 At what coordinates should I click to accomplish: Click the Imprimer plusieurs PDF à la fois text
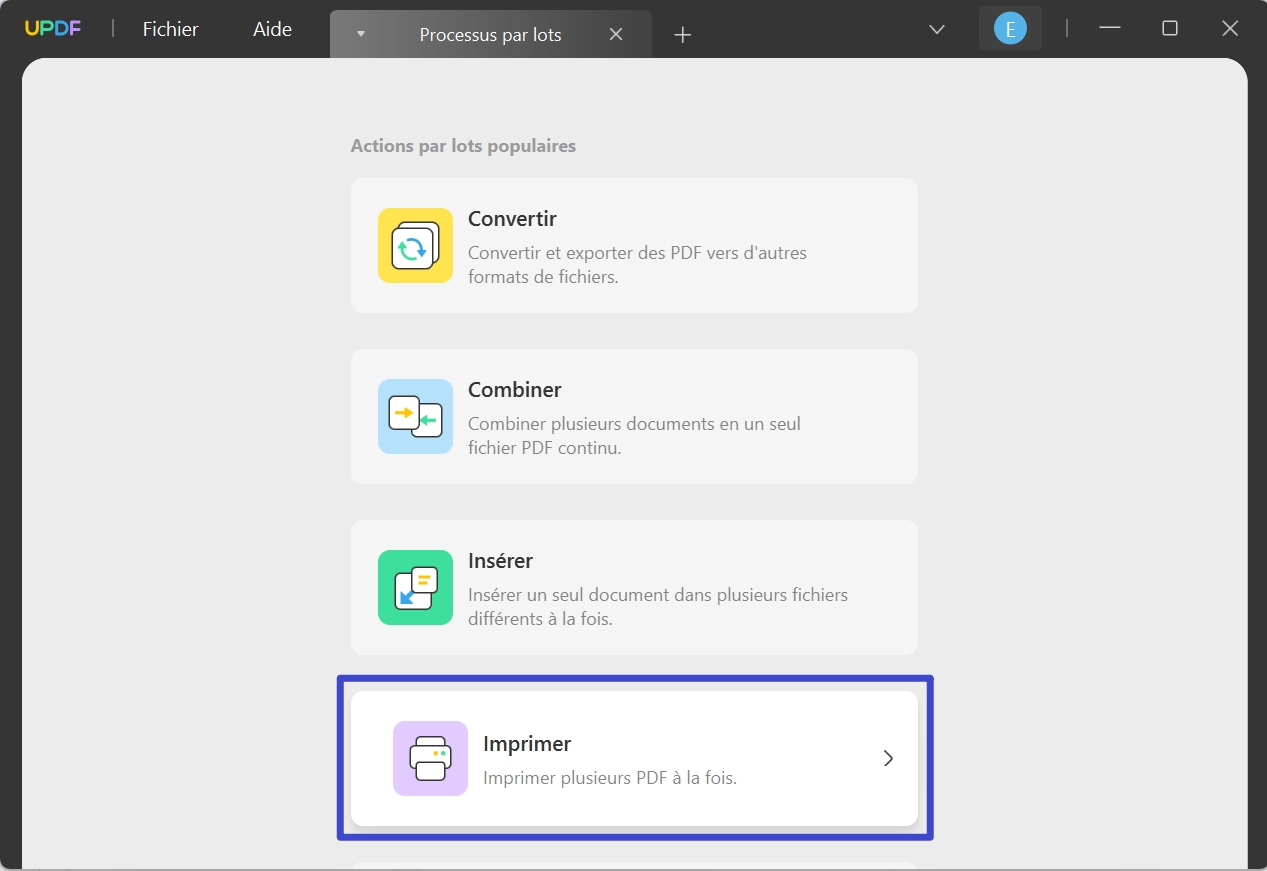610,777
